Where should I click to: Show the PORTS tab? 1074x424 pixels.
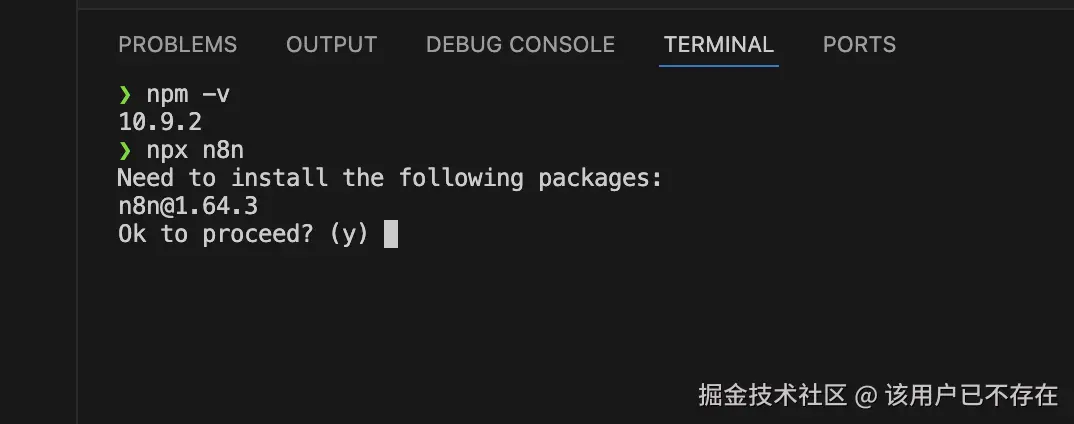[859, 45]
